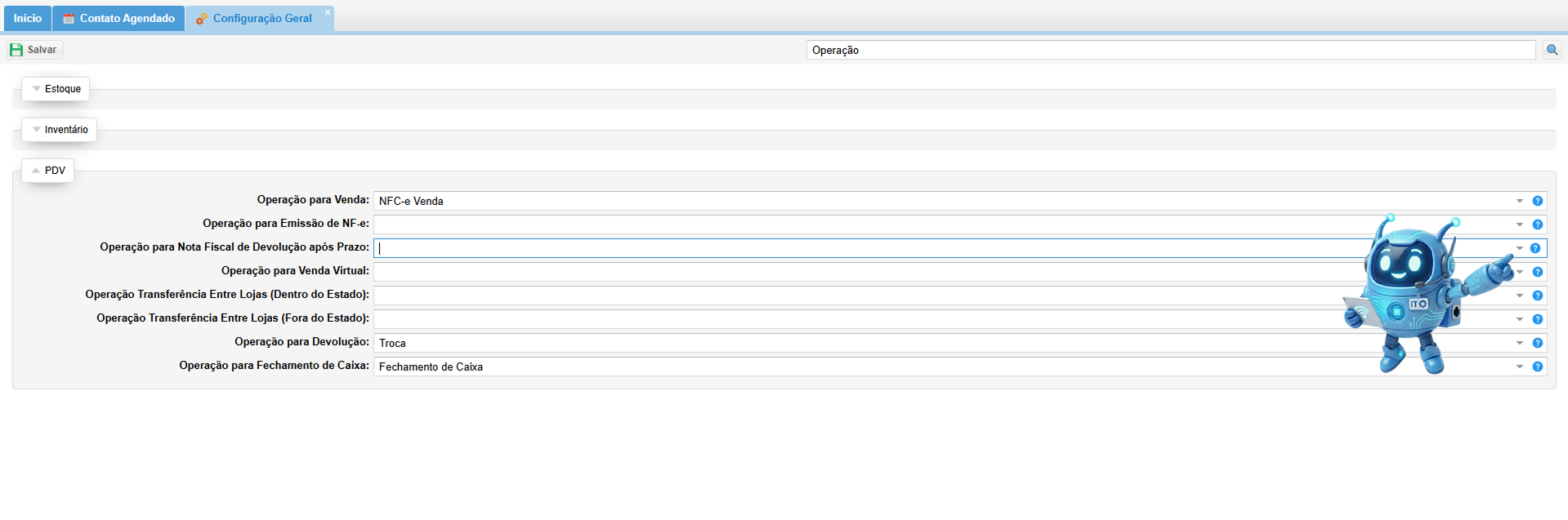The image size is (1568, 520).
Task: Click the Operação search field
Action: point(1170,50)
